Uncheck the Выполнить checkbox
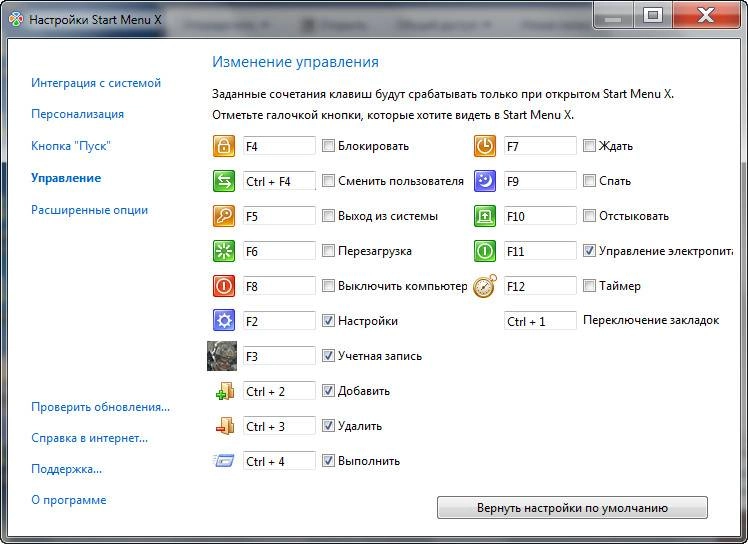The image size is (748, 544). pos(328,460)
